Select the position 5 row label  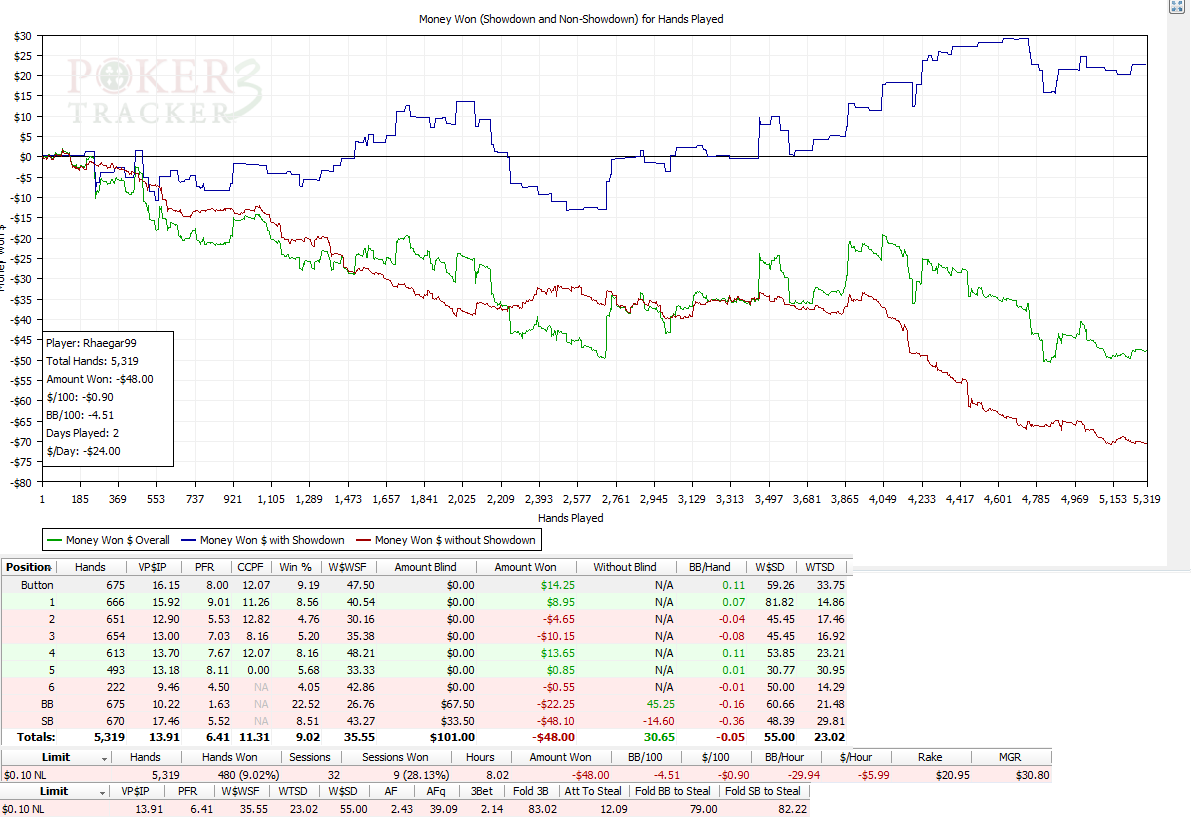[x=51, y=670]
